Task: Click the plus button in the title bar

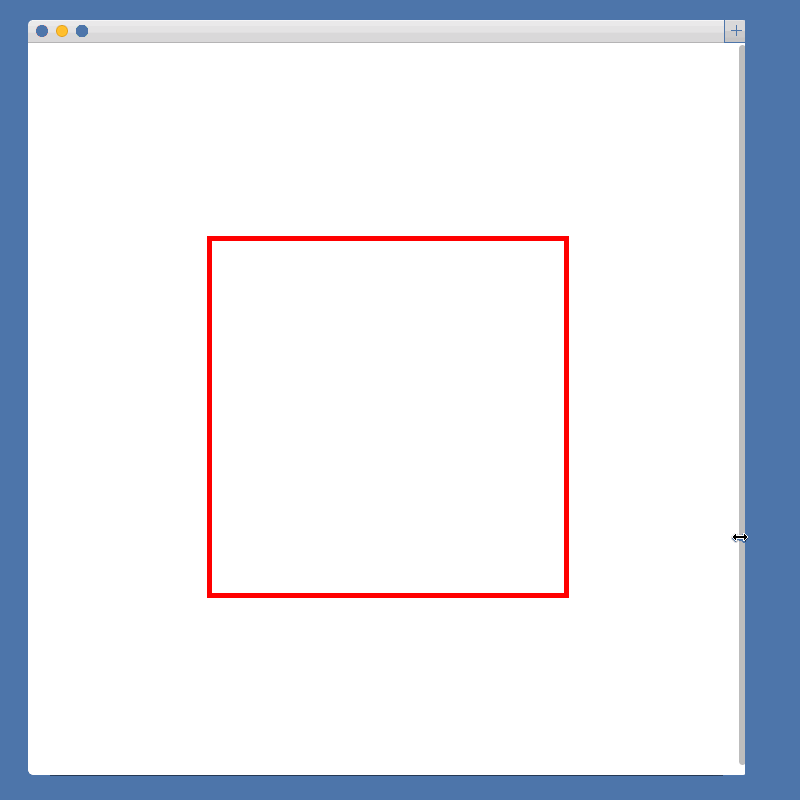Action: tap(735, 31)
